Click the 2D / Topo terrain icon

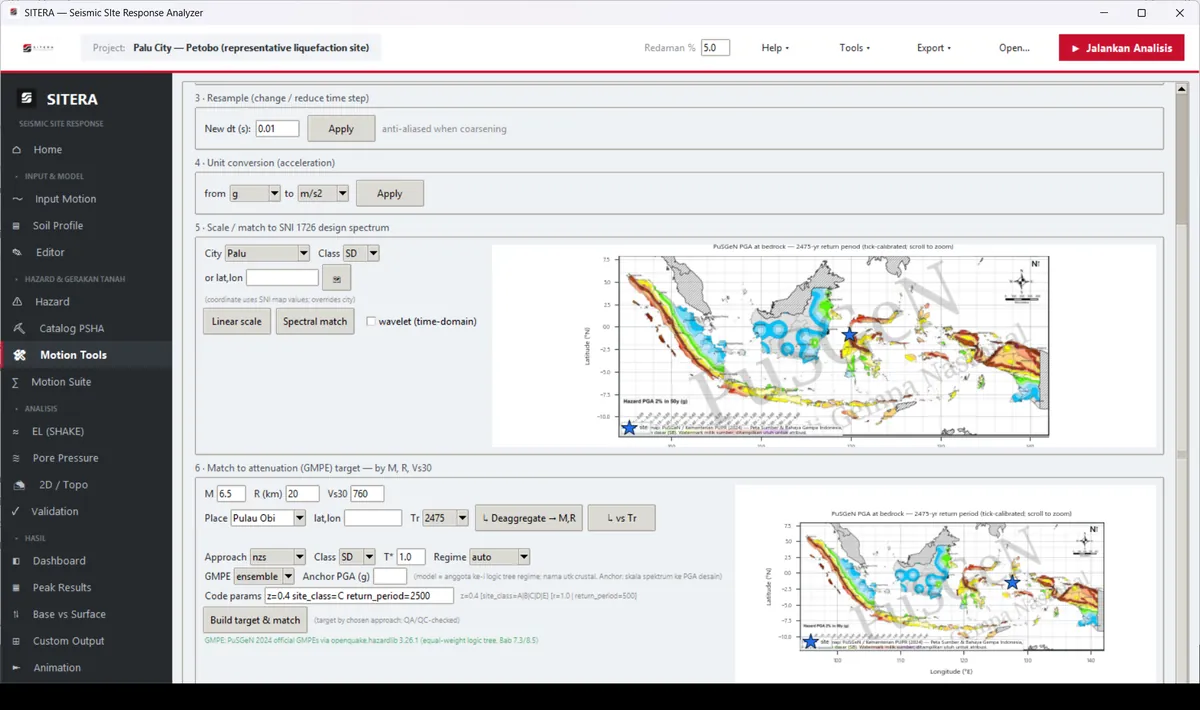pos(18,485)
